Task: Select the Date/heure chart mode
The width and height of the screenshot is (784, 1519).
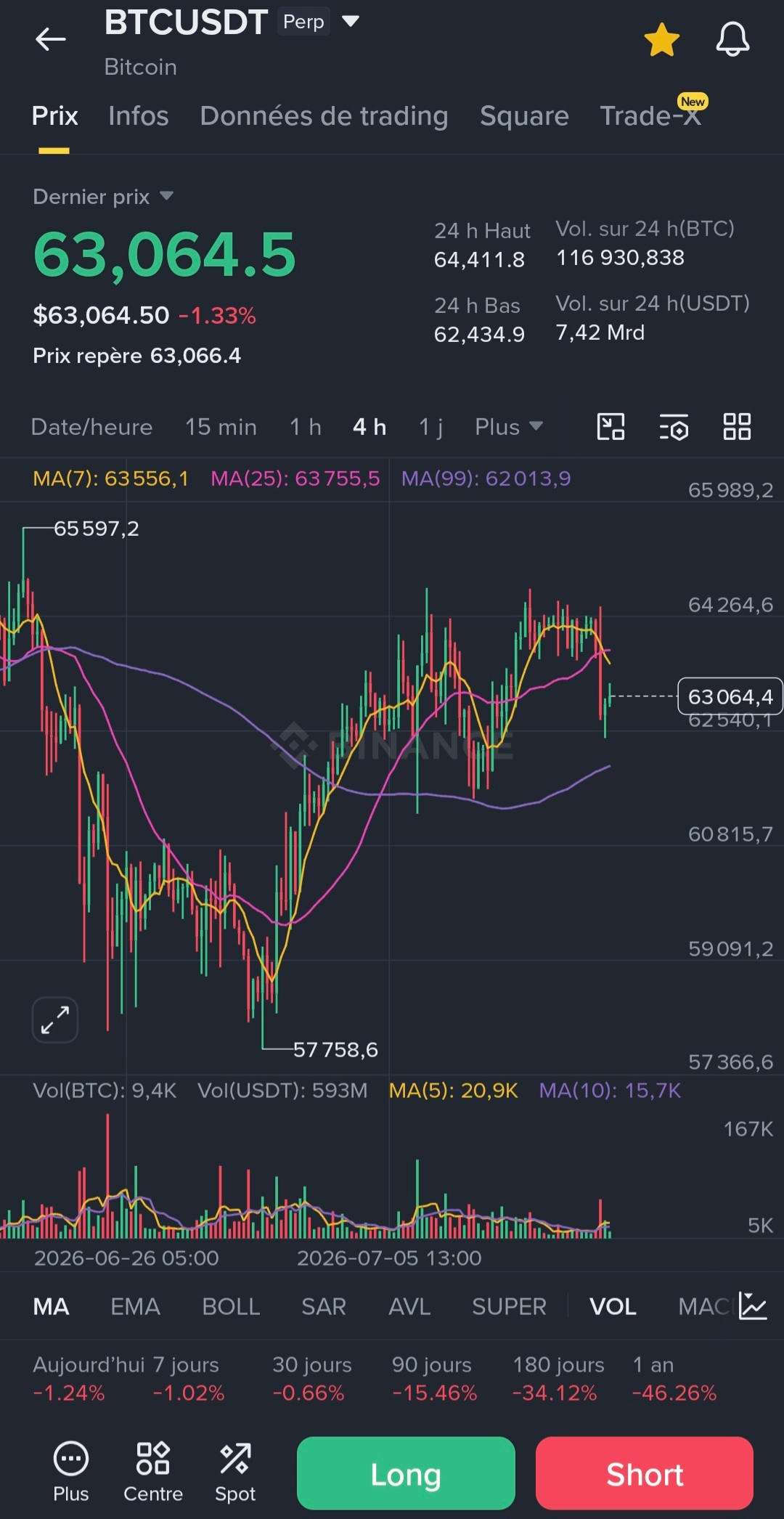Action: [x=91, y=427]
